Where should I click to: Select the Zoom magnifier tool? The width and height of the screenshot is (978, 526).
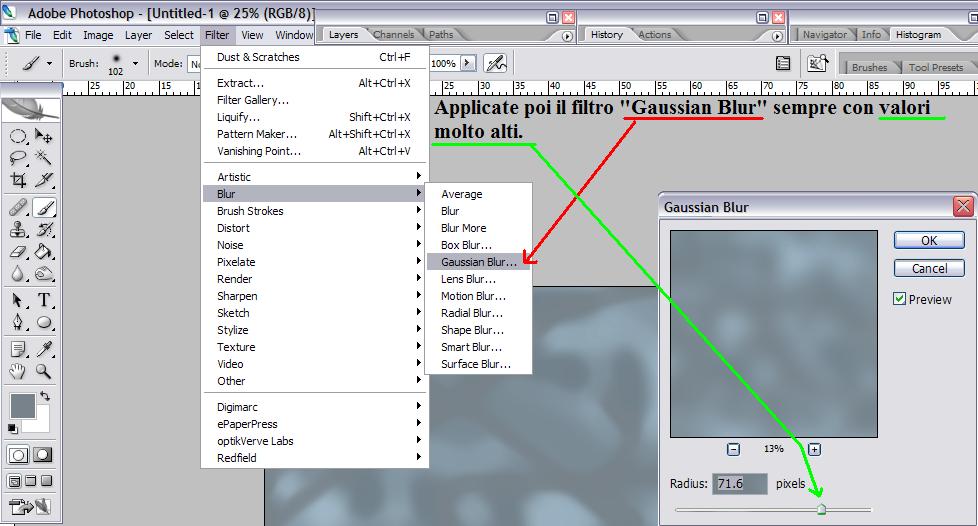click(x=44, y=372)
